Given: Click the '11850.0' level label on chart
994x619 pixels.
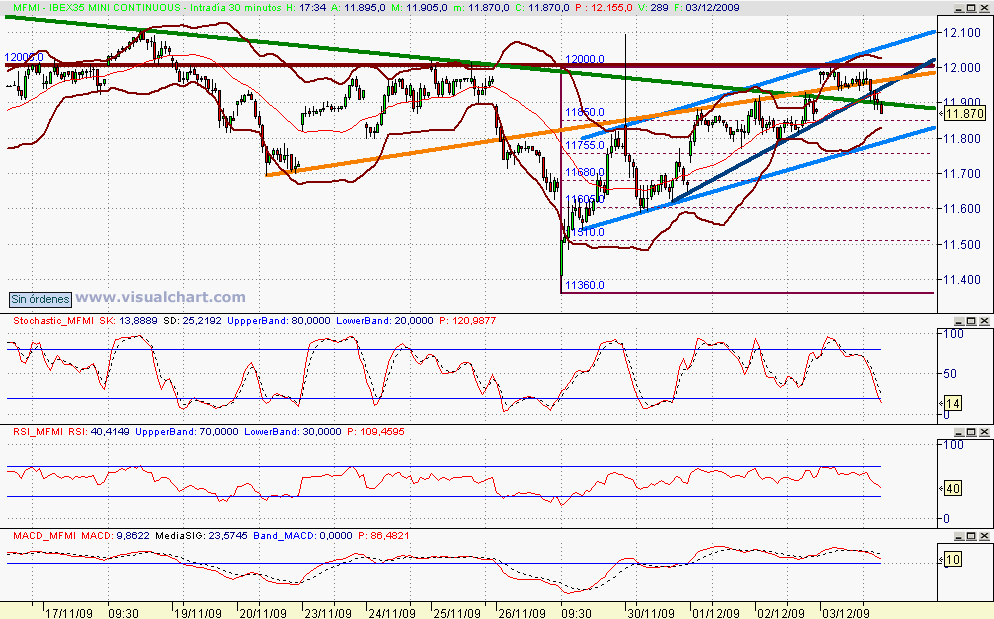Looking at the screenshot, I should [x=584, y=112].
